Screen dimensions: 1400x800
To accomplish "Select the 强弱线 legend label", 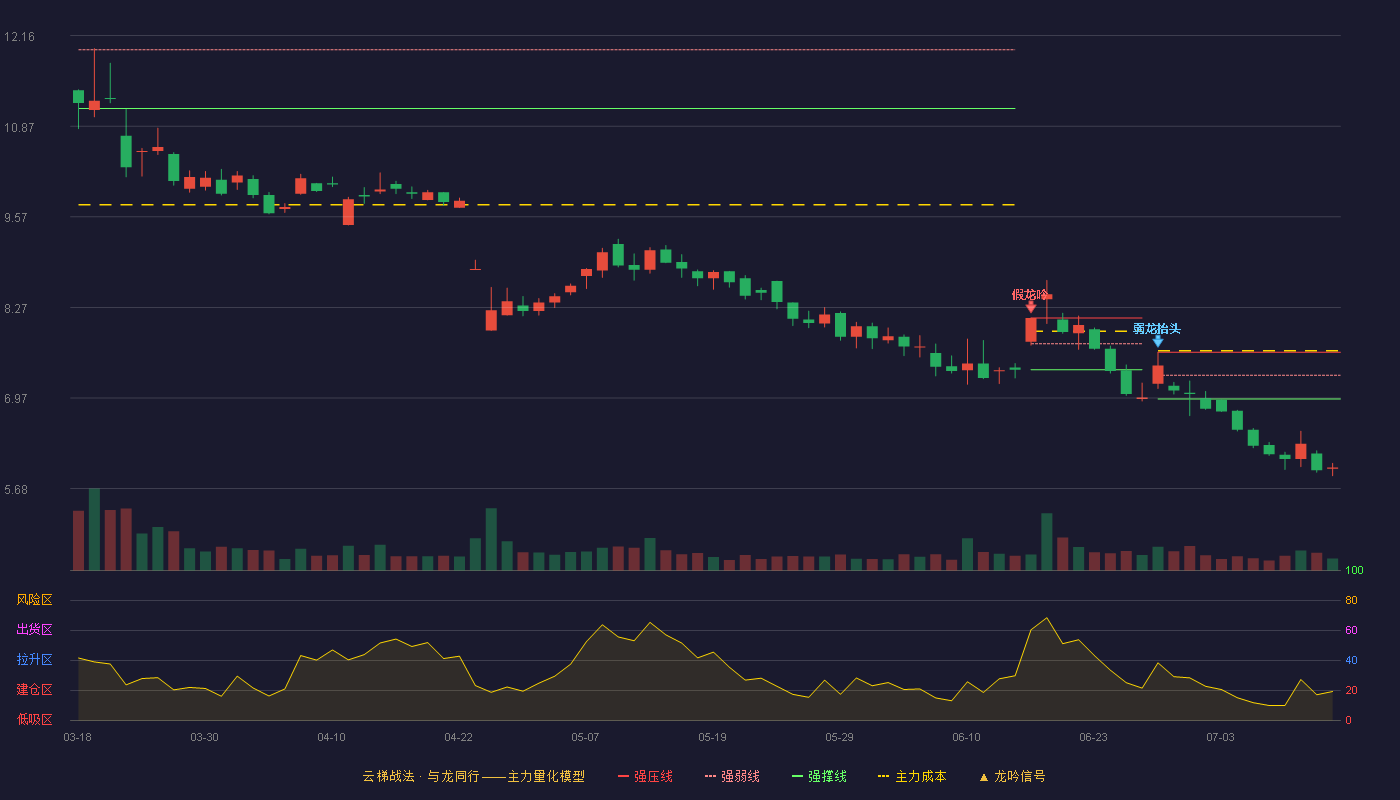I will click(740, 776).
